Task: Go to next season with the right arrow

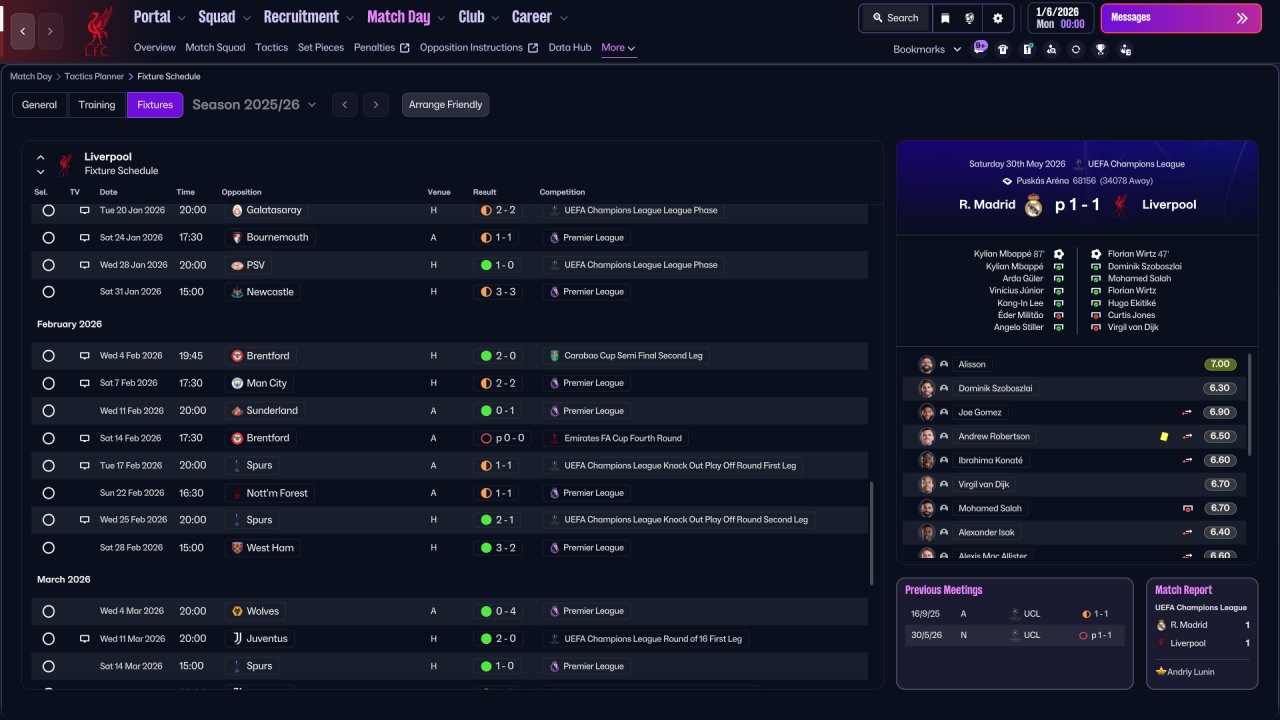Action: pyautogui.click(x=376, y=105)
